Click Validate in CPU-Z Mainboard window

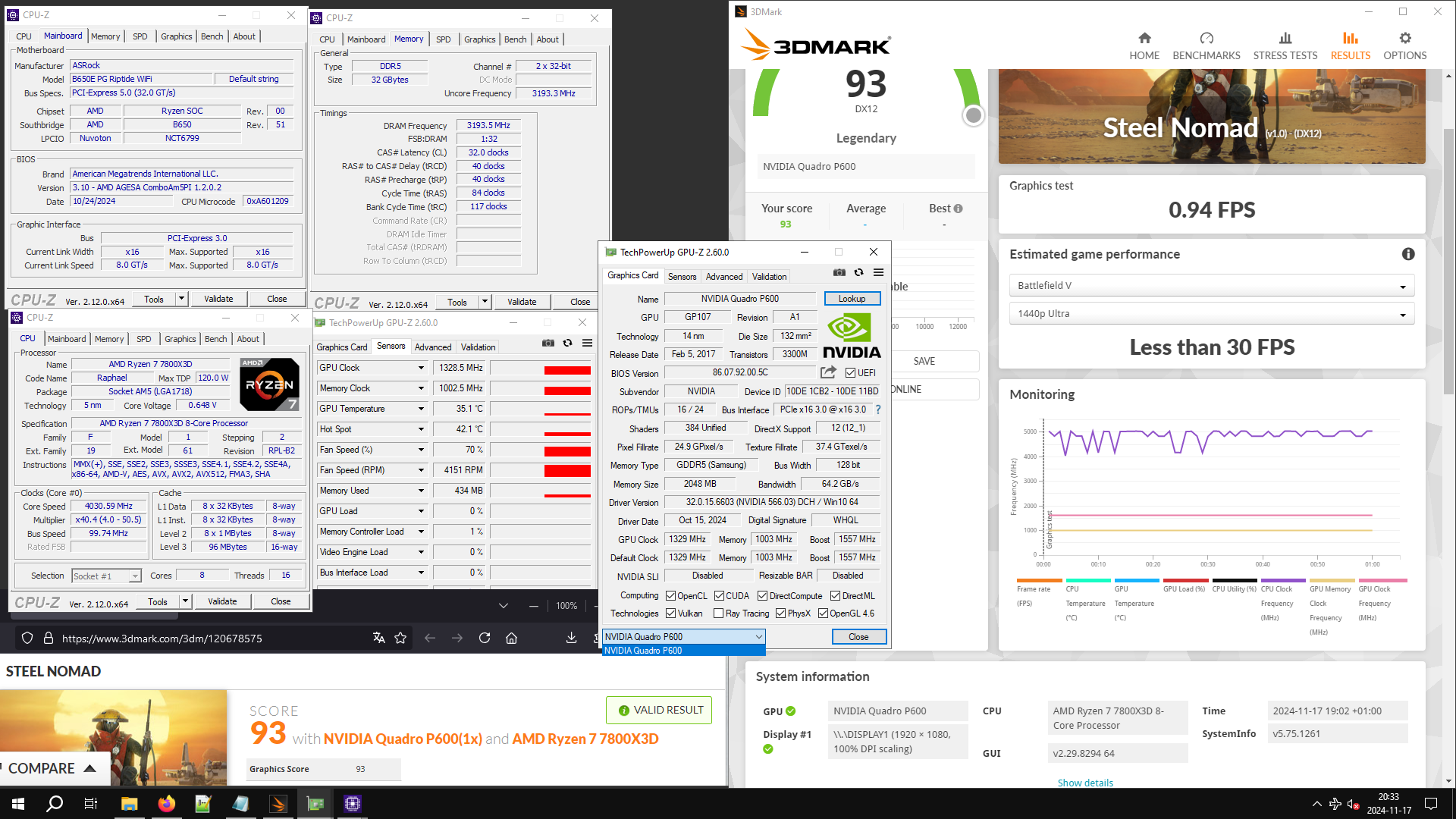218,299
